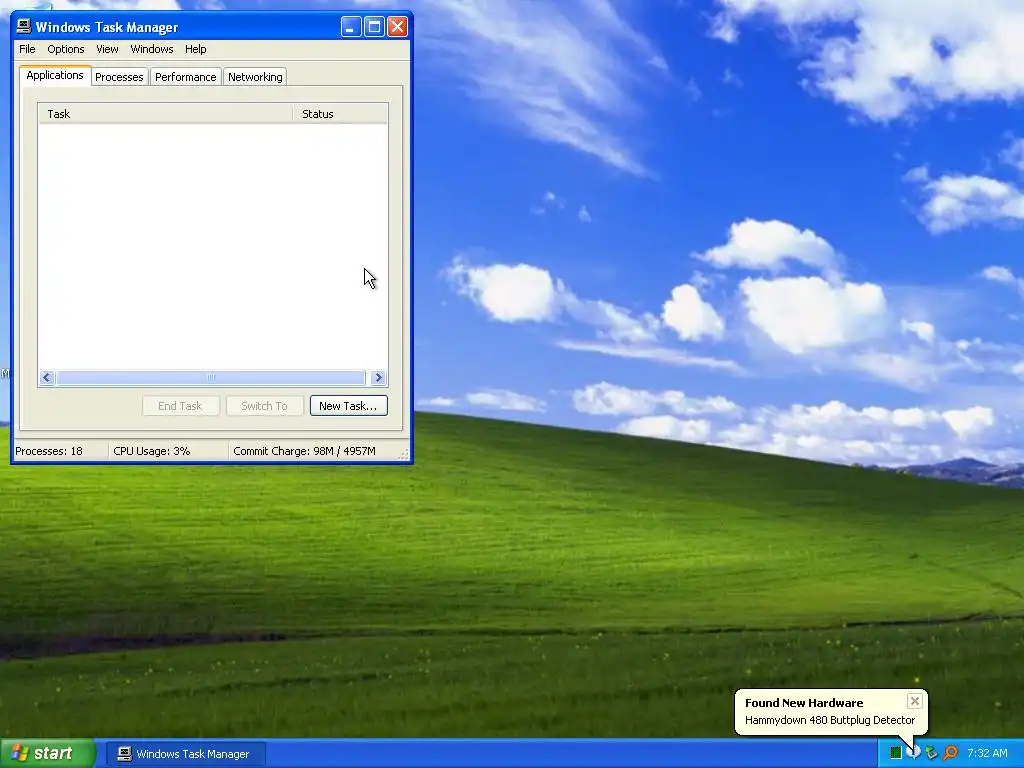Sort by the Status column header
Screen dimensions: 1024x768
pos(340,114)
